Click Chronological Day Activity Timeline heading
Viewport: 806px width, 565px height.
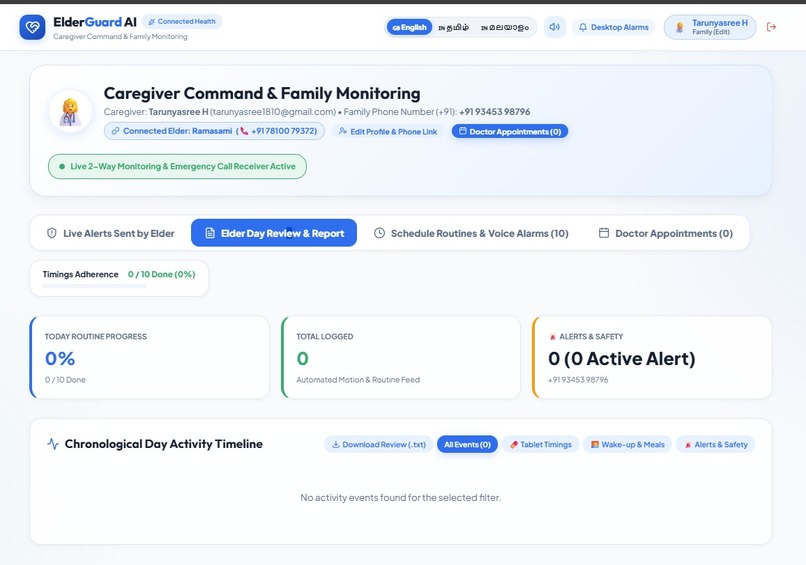(x=163, y=444)
